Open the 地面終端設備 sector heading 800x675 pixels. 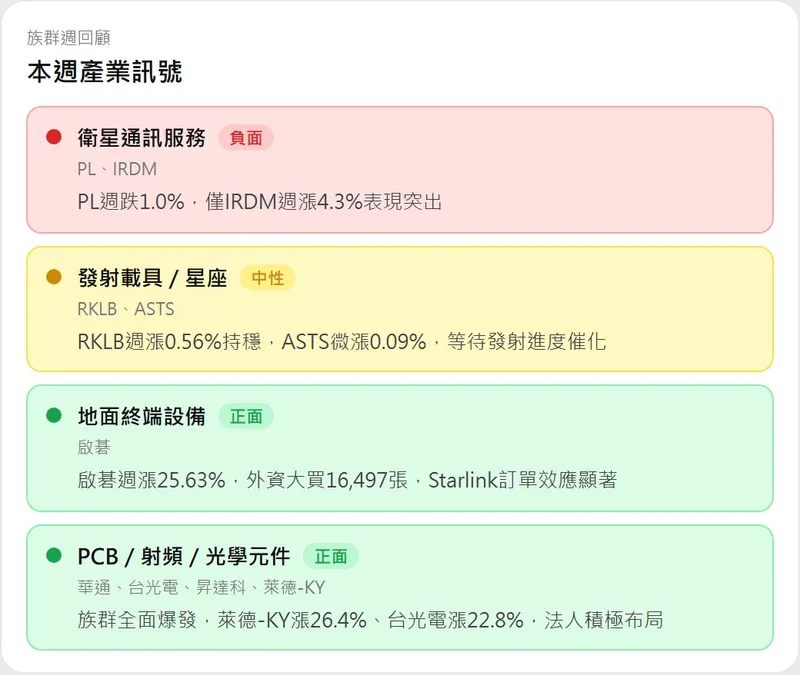(142, 417)
